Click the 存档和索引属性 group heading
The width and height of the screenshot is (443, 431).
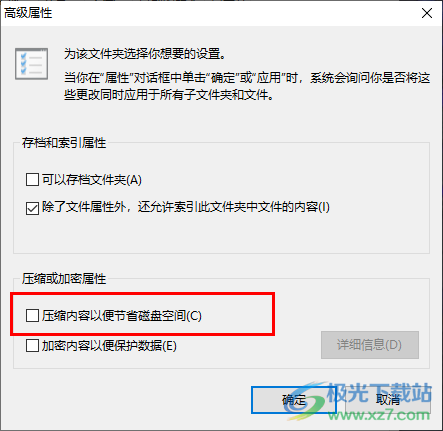tap(64, 143)
